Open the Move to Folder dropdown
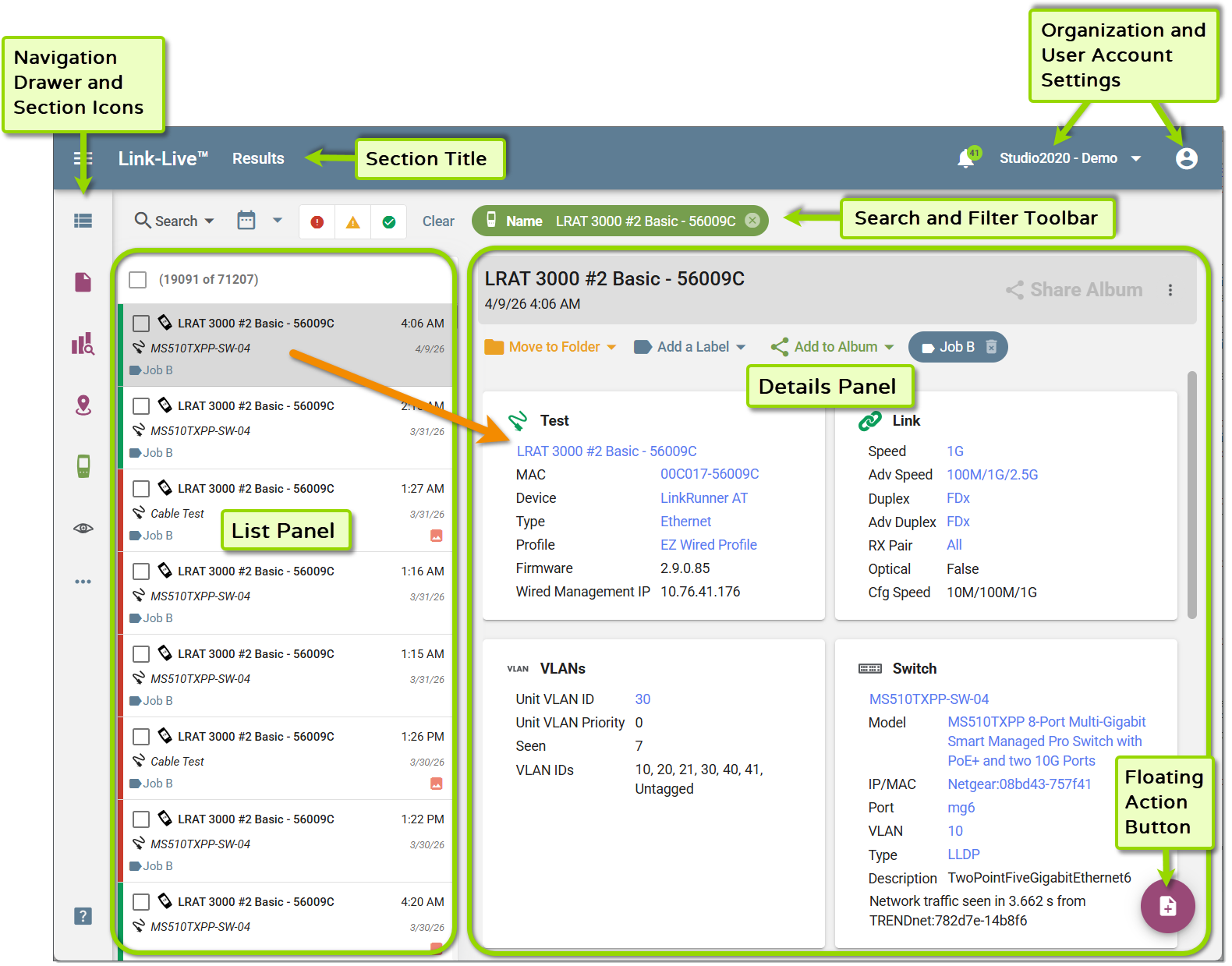Image resolution: width=1232 pixels, height=966 pixels. click(x=551, y=347)
